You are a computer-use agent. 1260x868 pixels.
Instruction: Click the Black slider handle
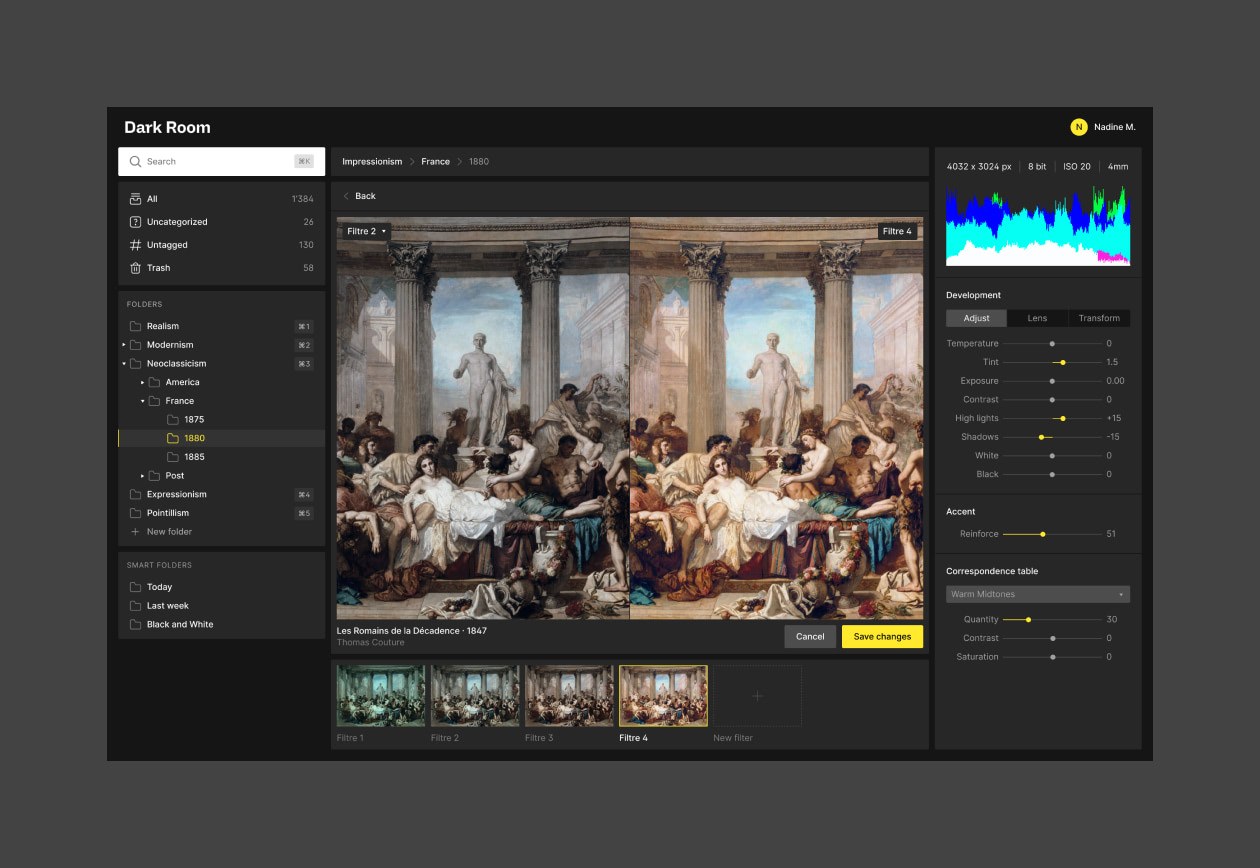(x=1052, y=474)
